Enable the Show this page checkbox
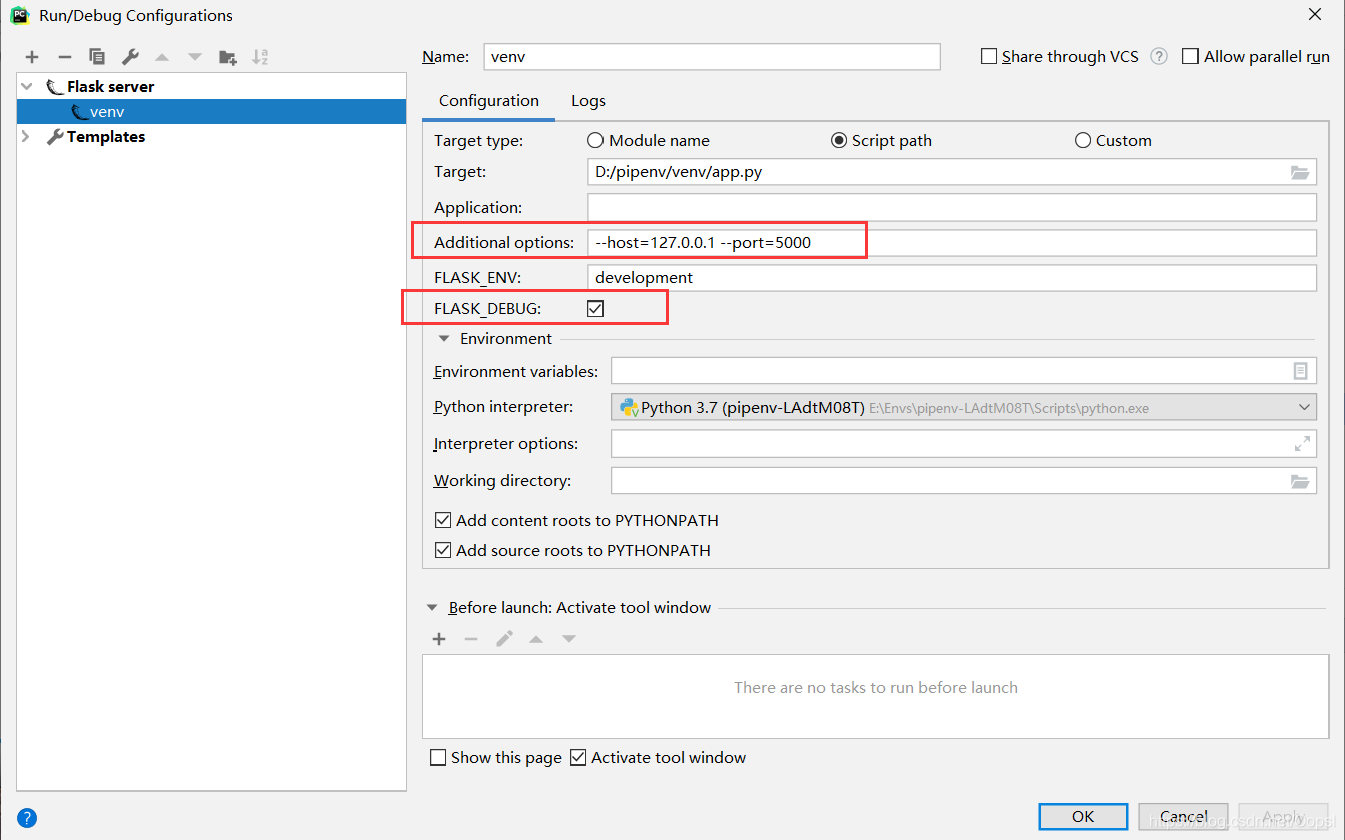The width and height of the screenshot is (1345, 840). (438, 758)
